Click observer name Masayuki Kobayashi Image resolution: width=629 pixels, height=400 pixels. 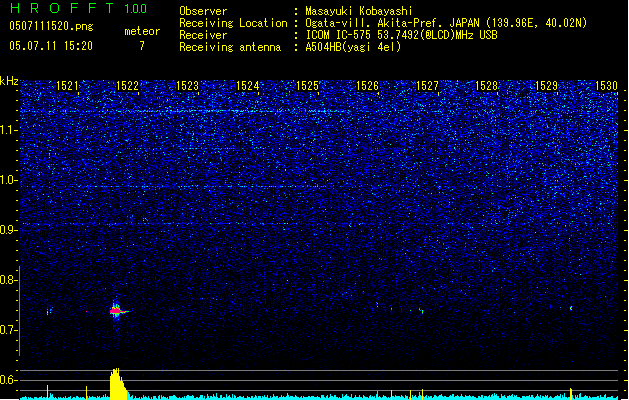pos(359,11)
